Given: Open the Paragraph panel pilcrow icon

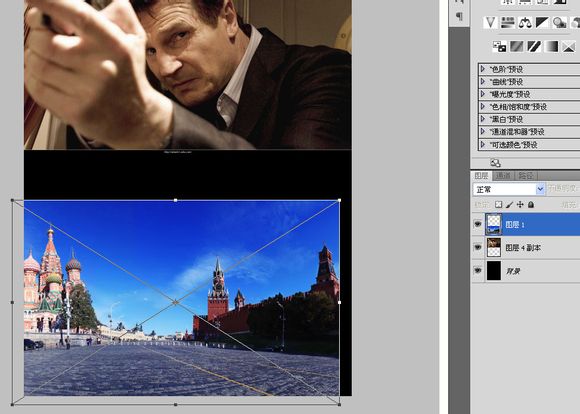Looking at the screenshot, I should pyautogui.click(x=459, y=16).
